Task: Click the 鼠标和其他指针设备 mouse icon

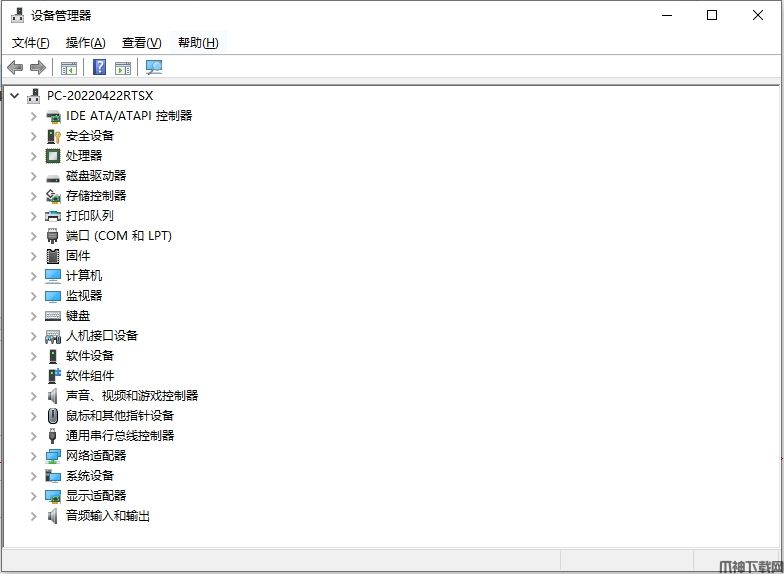Action: [53, 416]
